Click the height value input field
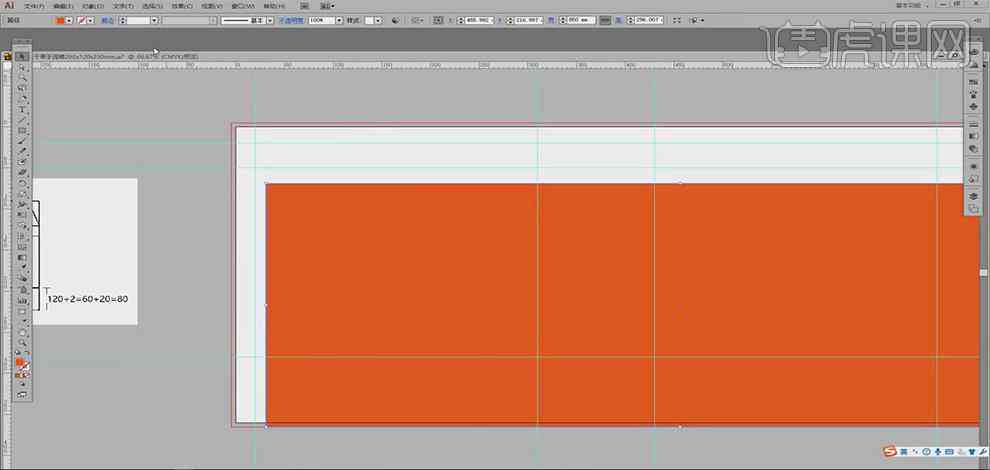The width and height of the screenshot is (990, 470). click(649, 20)
